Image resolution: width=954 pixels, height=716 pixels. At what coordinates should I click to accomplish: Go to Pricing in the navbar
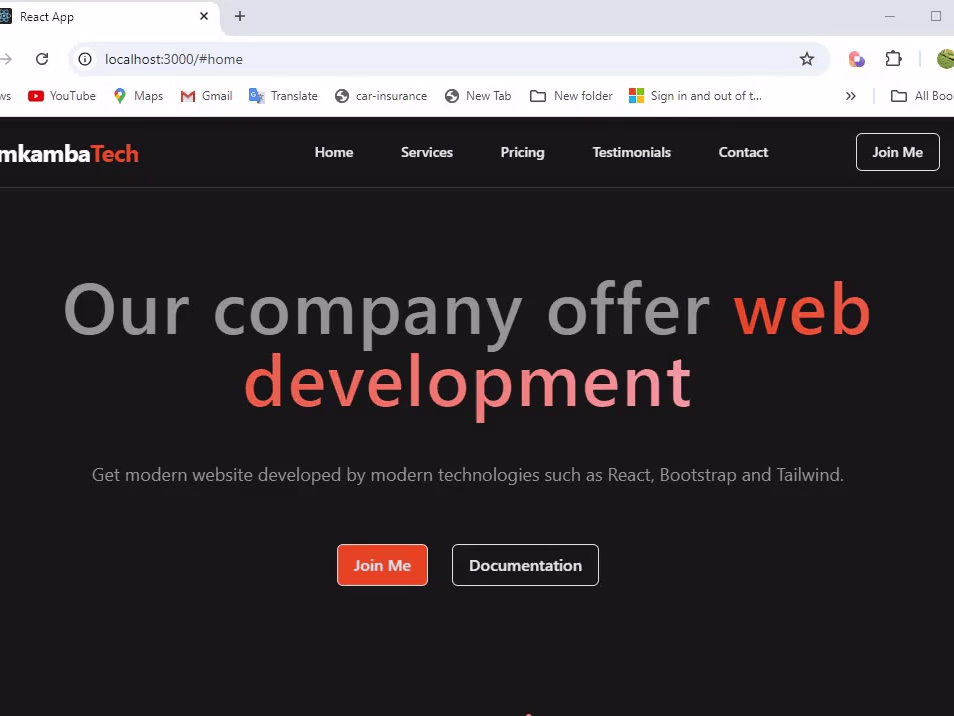522,153
